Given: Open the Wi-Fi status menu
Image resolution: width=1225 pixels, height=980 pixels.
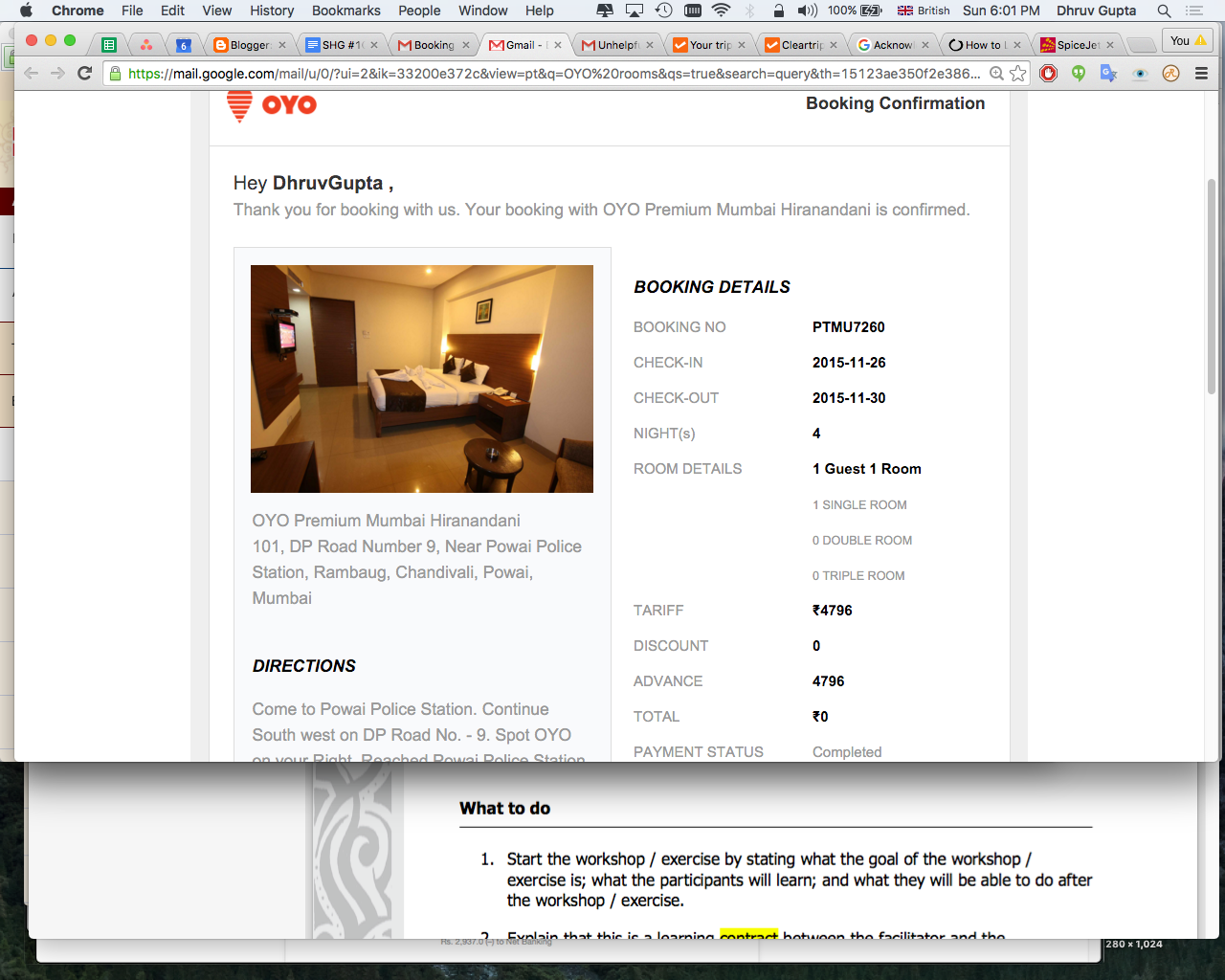Looking at the screenshot, I should pos(722,11).
